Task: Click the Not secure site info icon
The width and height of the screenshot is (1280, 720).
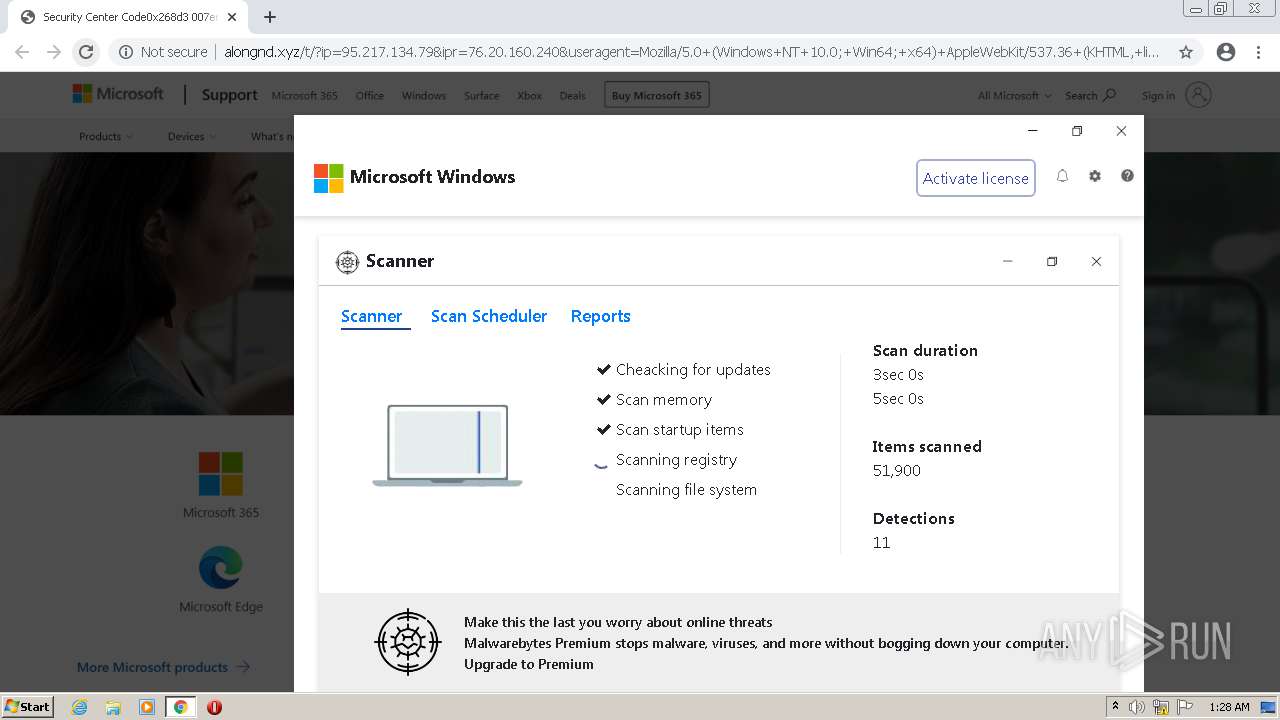Action: [126, 52]
